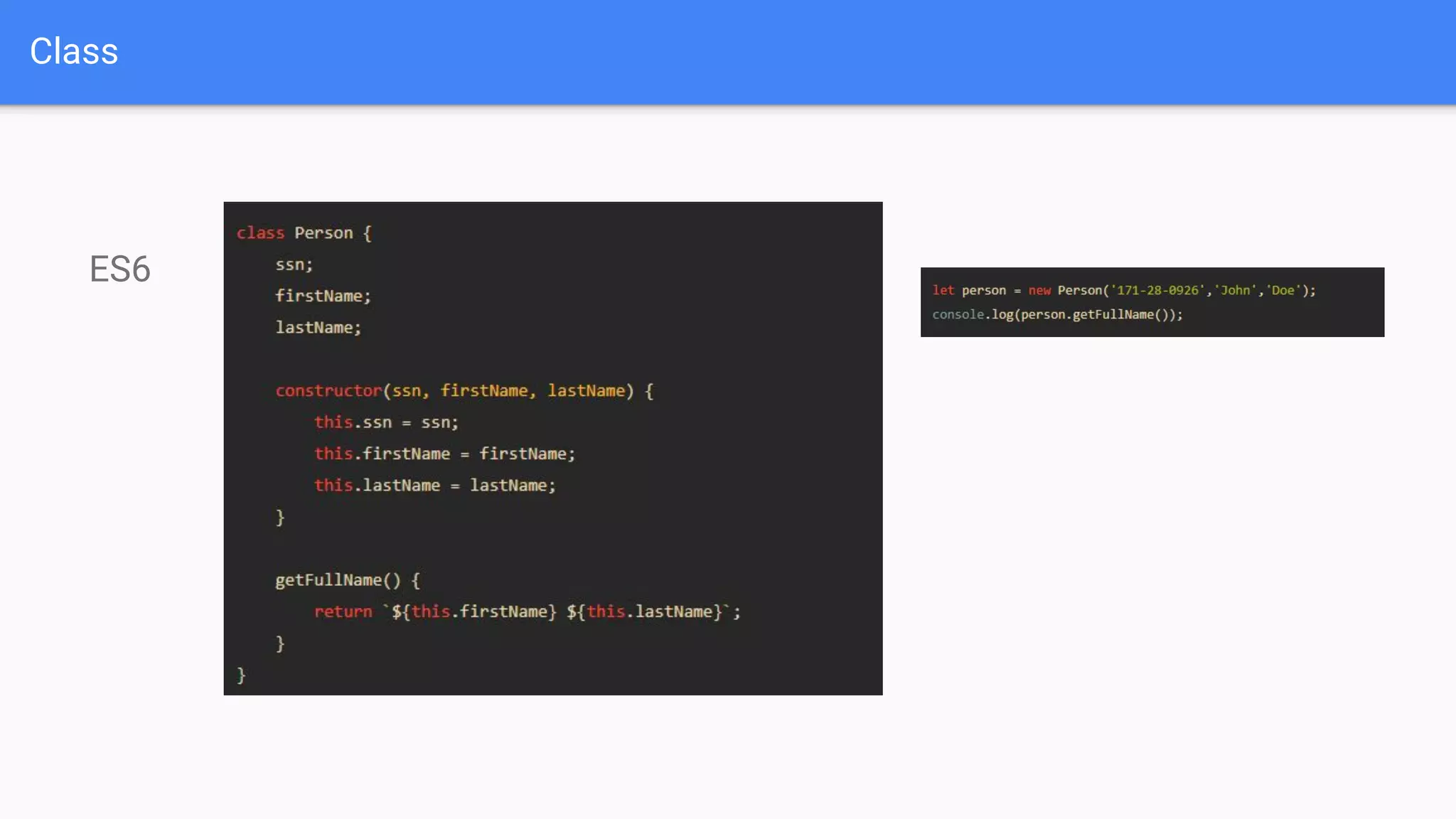Click the 'this.firstName = firstName;' line
The width and height of the screenshot is (1456, 819).
[444, 454]
